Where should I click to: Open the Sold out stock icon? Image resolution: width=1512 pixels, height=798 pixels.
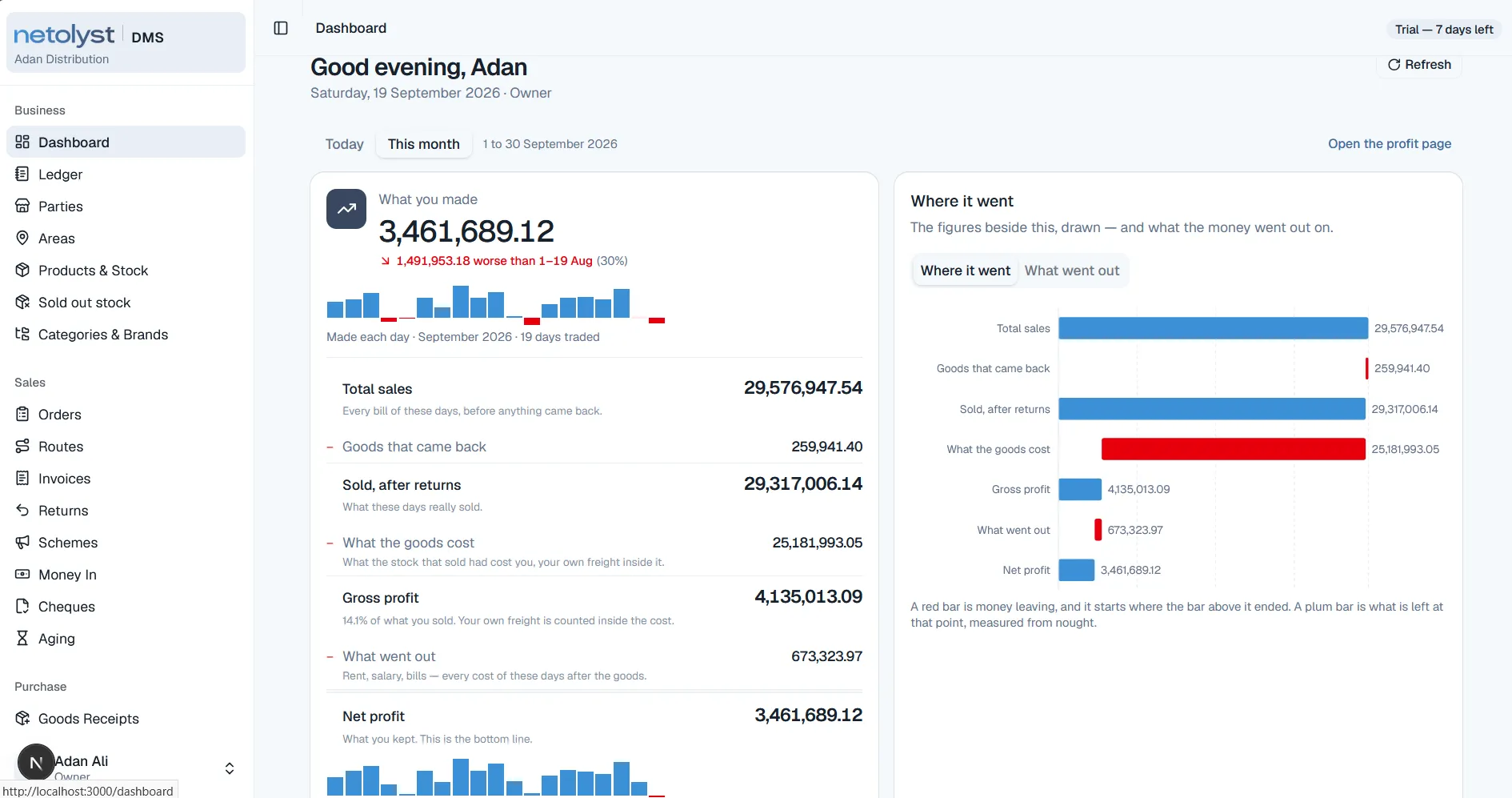(22, 302)
